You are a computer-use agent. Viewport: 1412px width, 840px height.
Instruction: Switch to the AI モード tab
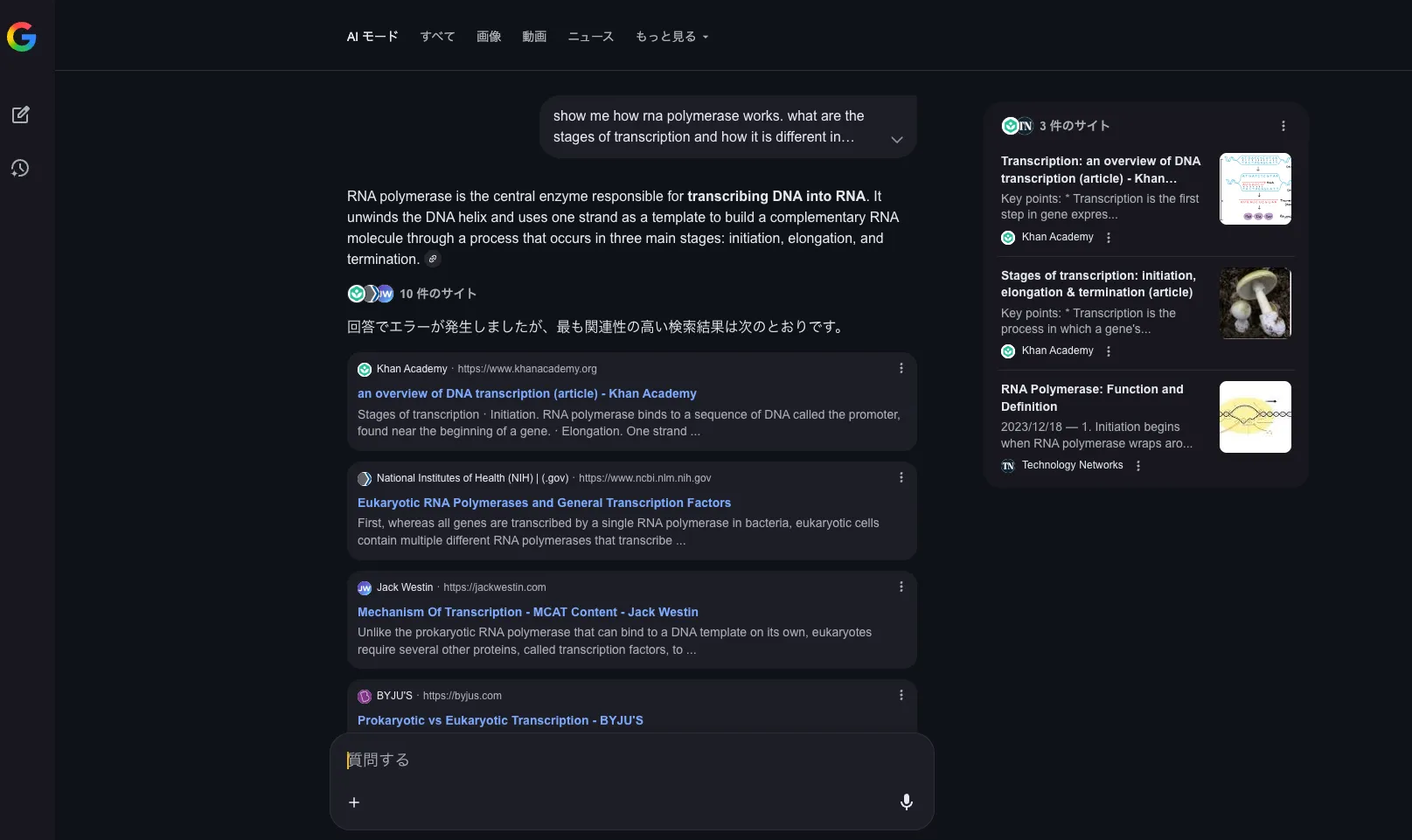(372, 37)
